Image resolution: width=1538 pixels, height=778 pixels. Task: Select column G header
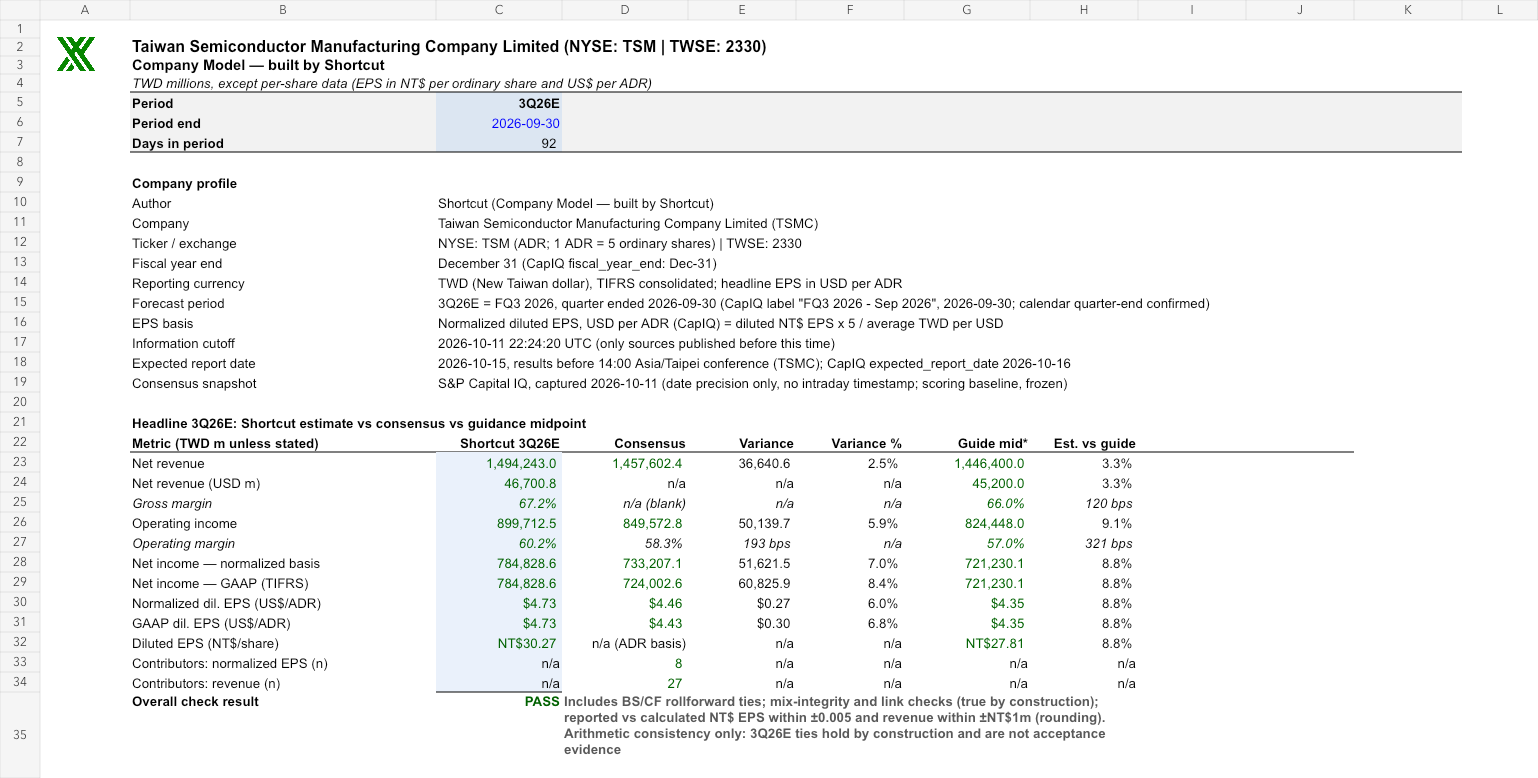click(966, 10)
